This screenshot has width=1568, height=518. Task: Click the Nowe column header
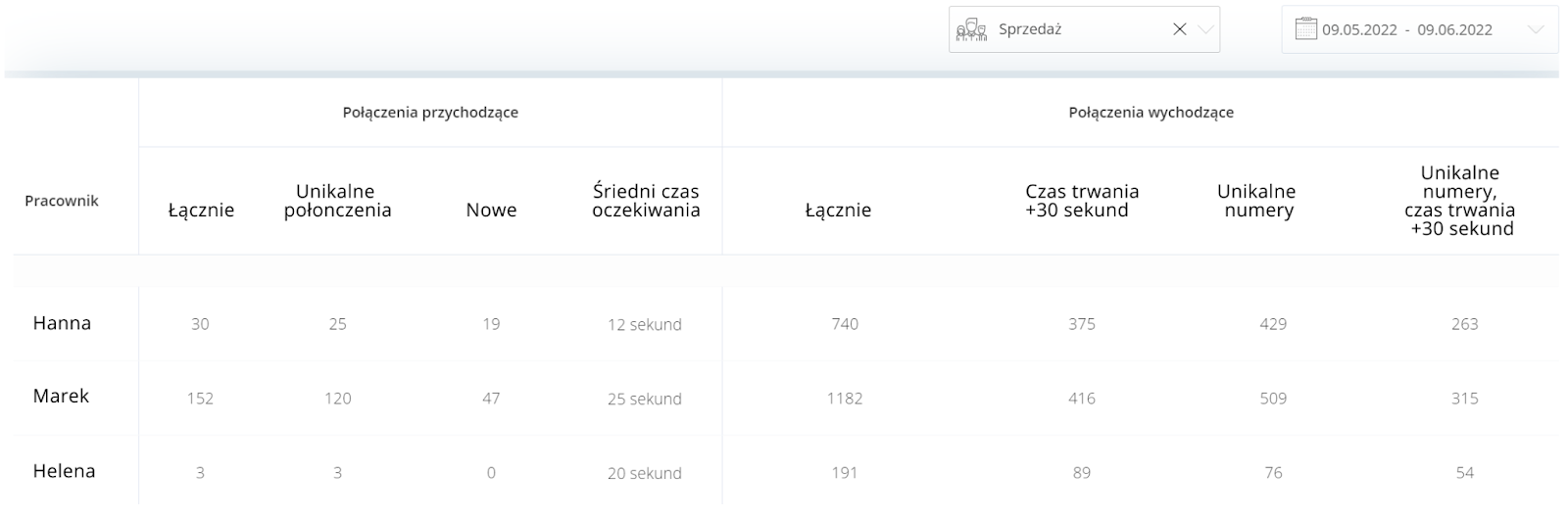click(491, 210)
